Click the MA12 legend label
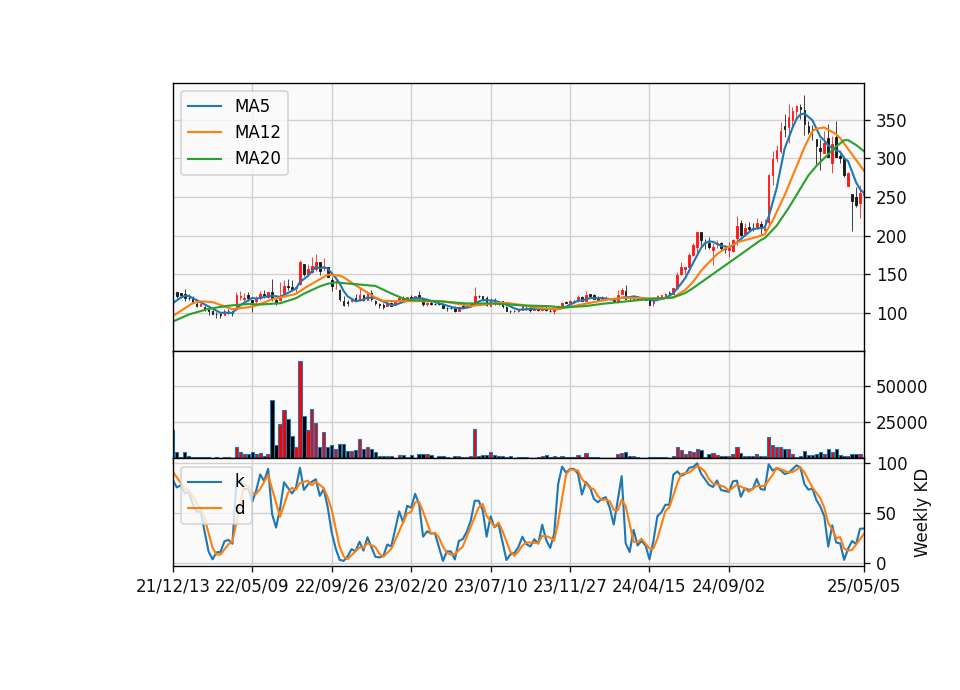Image resolution: width=960 pixels, height=690 pixels. pyautogui.click(x=258, y=132)
